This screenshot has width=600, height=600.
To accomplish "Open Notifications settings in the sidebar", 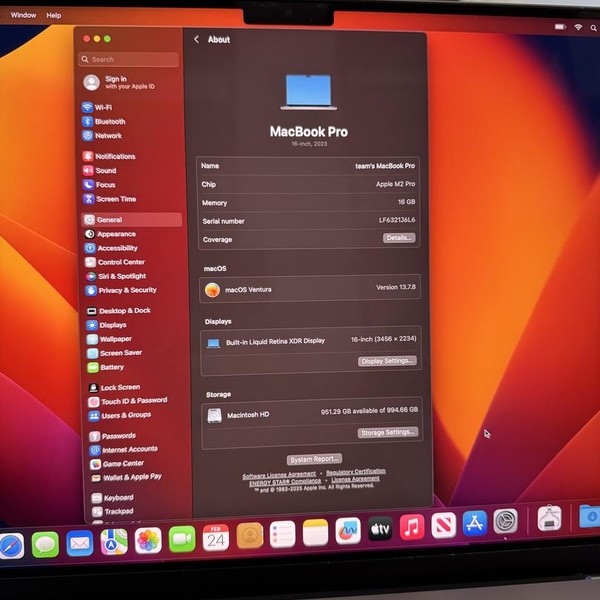I will tap(109, 156).
